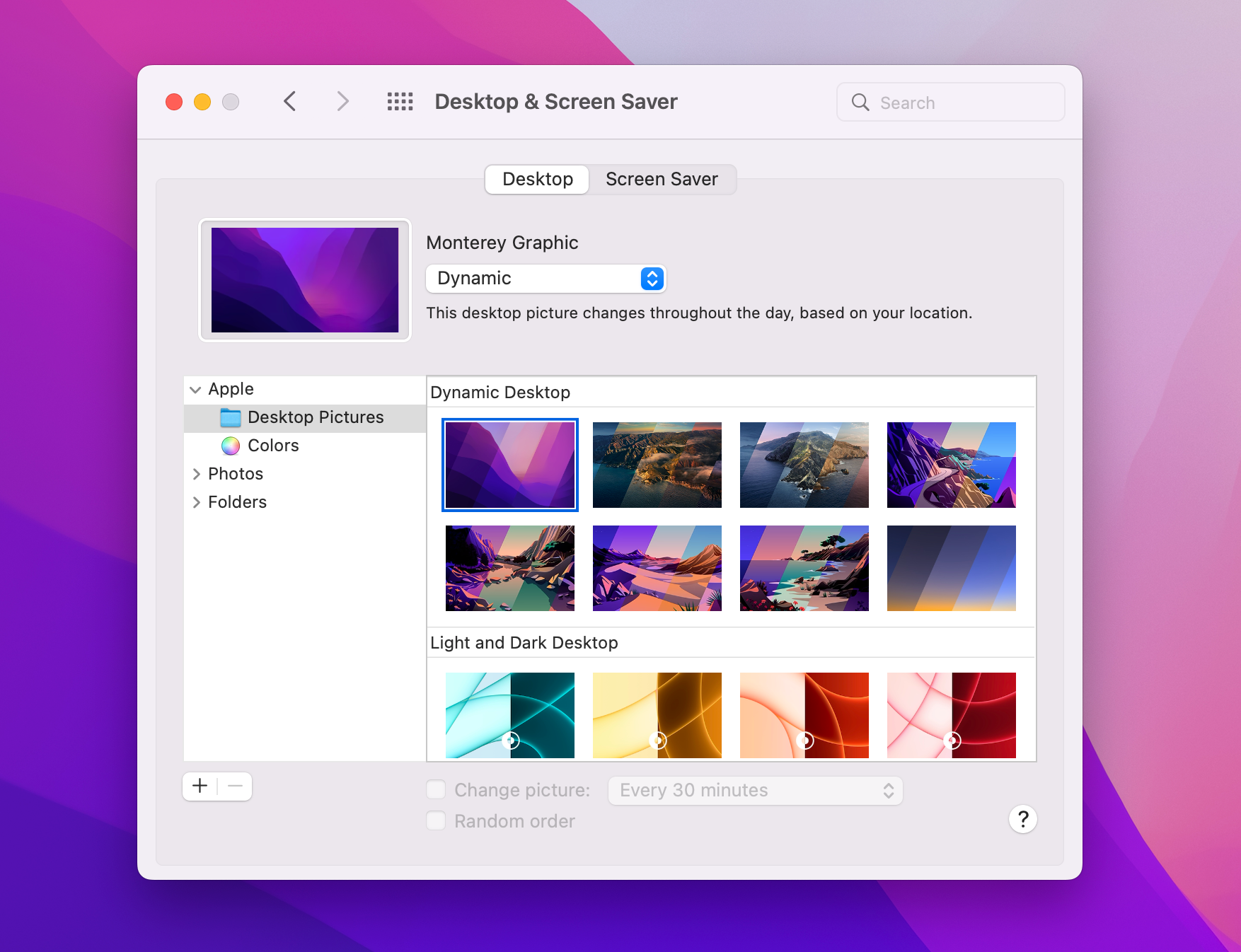Remove folder with the minus button
Screen dimensions: 1241x952
pos(235,786)
